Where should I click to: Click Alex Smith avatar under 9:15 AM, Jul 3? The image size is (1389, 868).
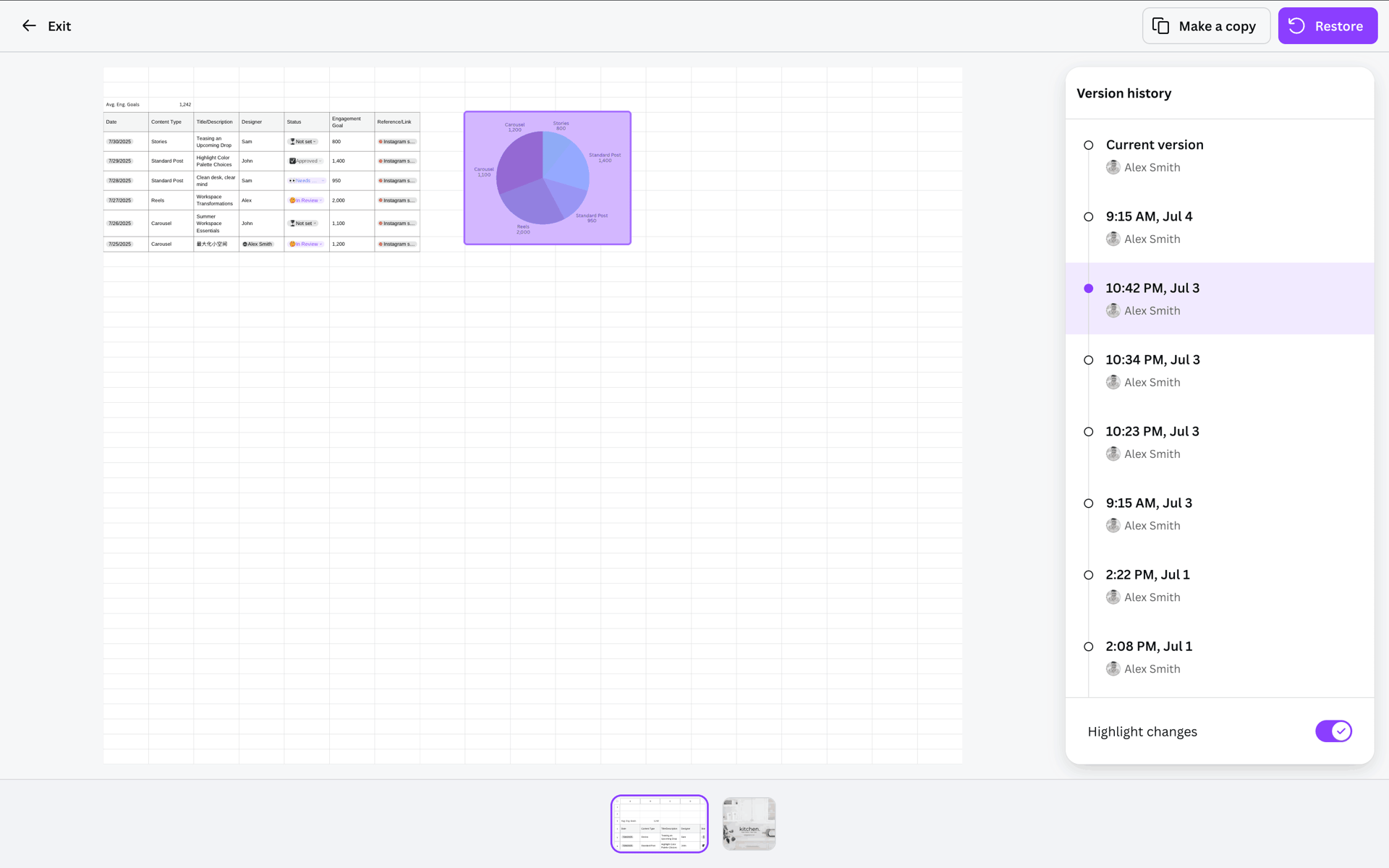point(1113,525)
